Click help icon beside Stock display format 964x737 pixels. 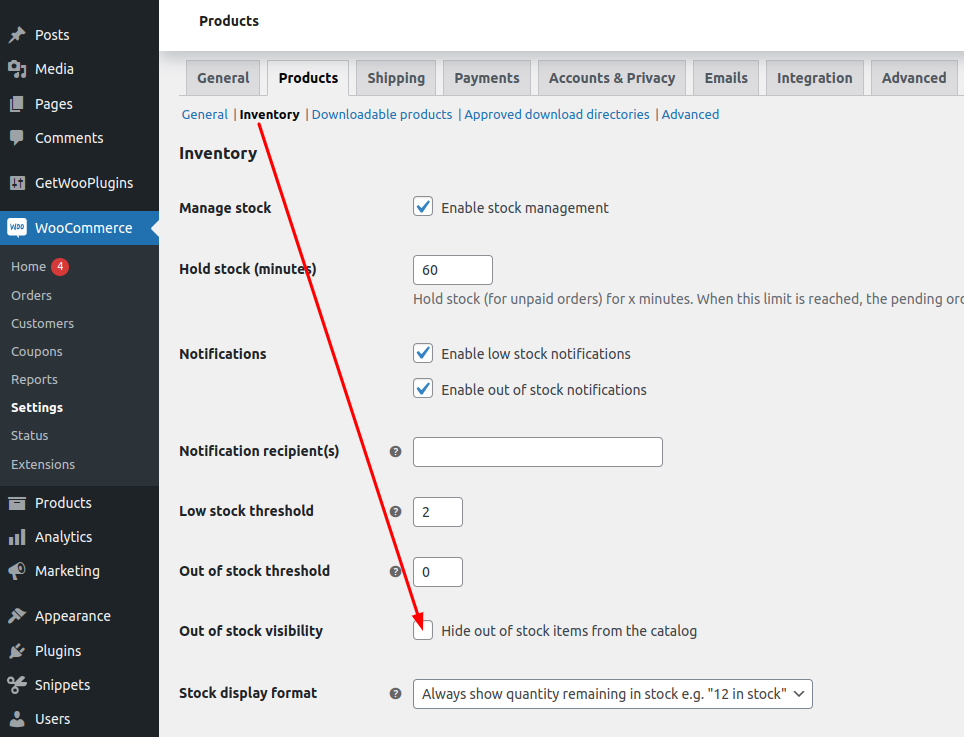(x=395, y=693)
